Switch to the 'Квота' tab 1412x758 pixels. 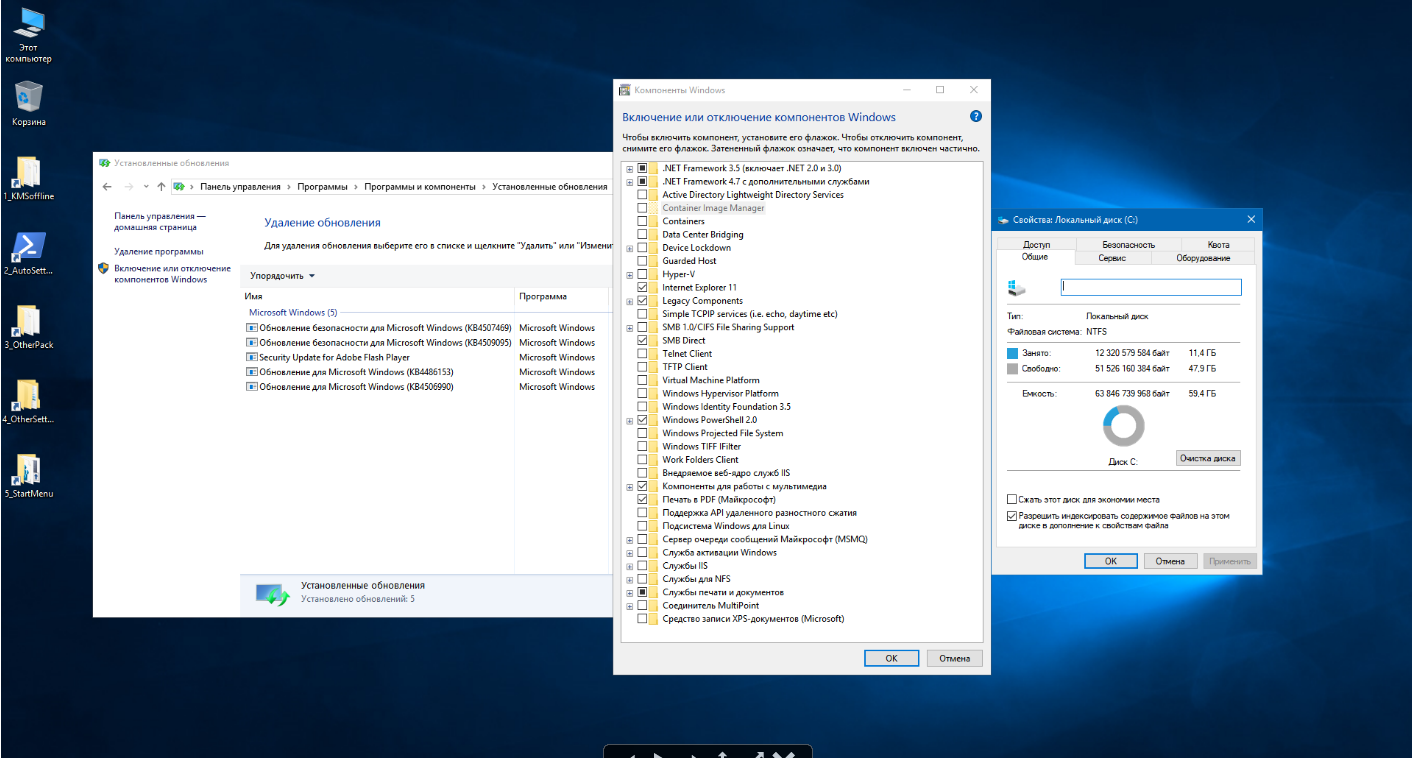click(x=1218, y=244)
